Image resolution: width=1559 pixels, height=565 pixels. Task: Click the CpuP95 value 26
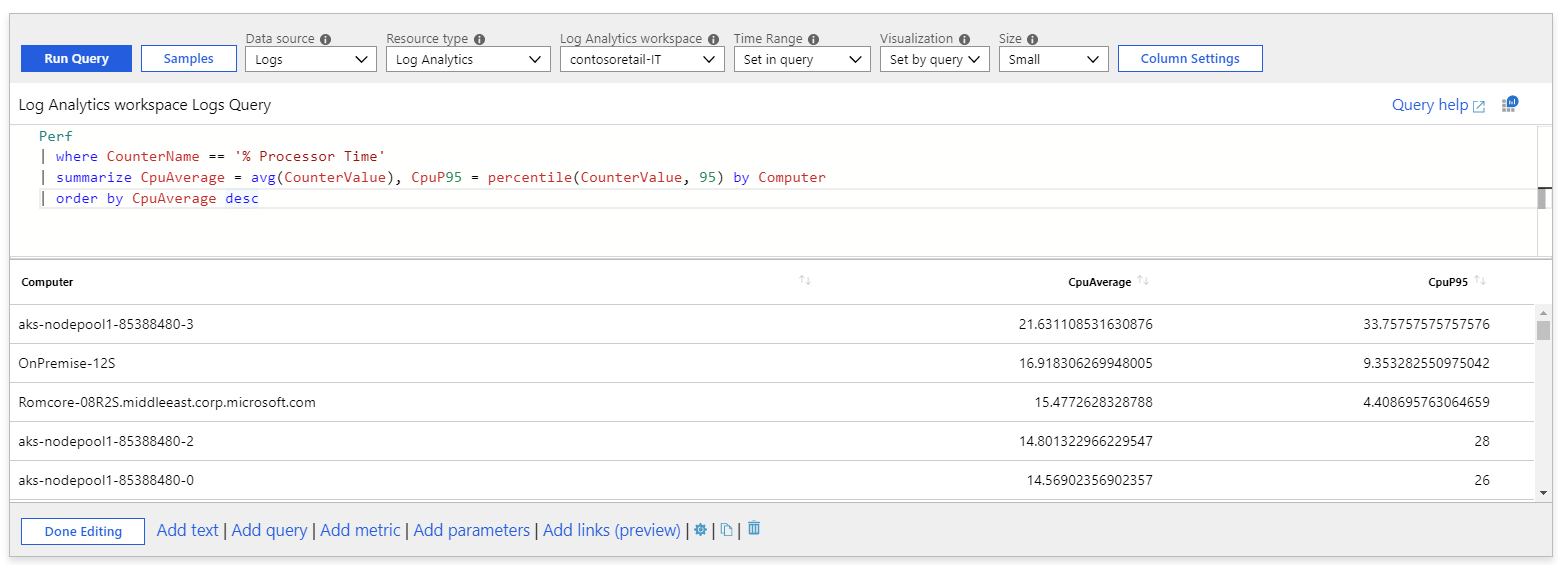tap(1482, 480)
